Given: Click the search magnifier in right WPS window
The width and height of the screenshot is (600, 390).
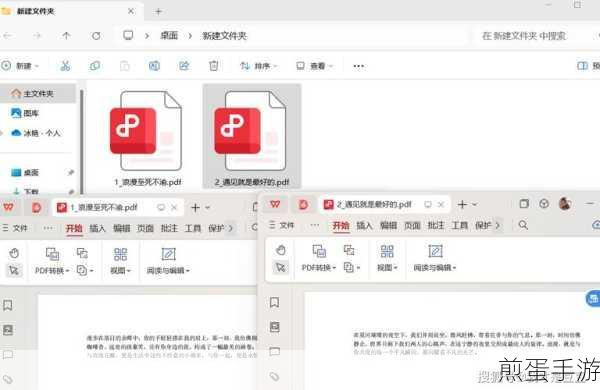Looking at the screenshot, I should [x=523, y=225].
